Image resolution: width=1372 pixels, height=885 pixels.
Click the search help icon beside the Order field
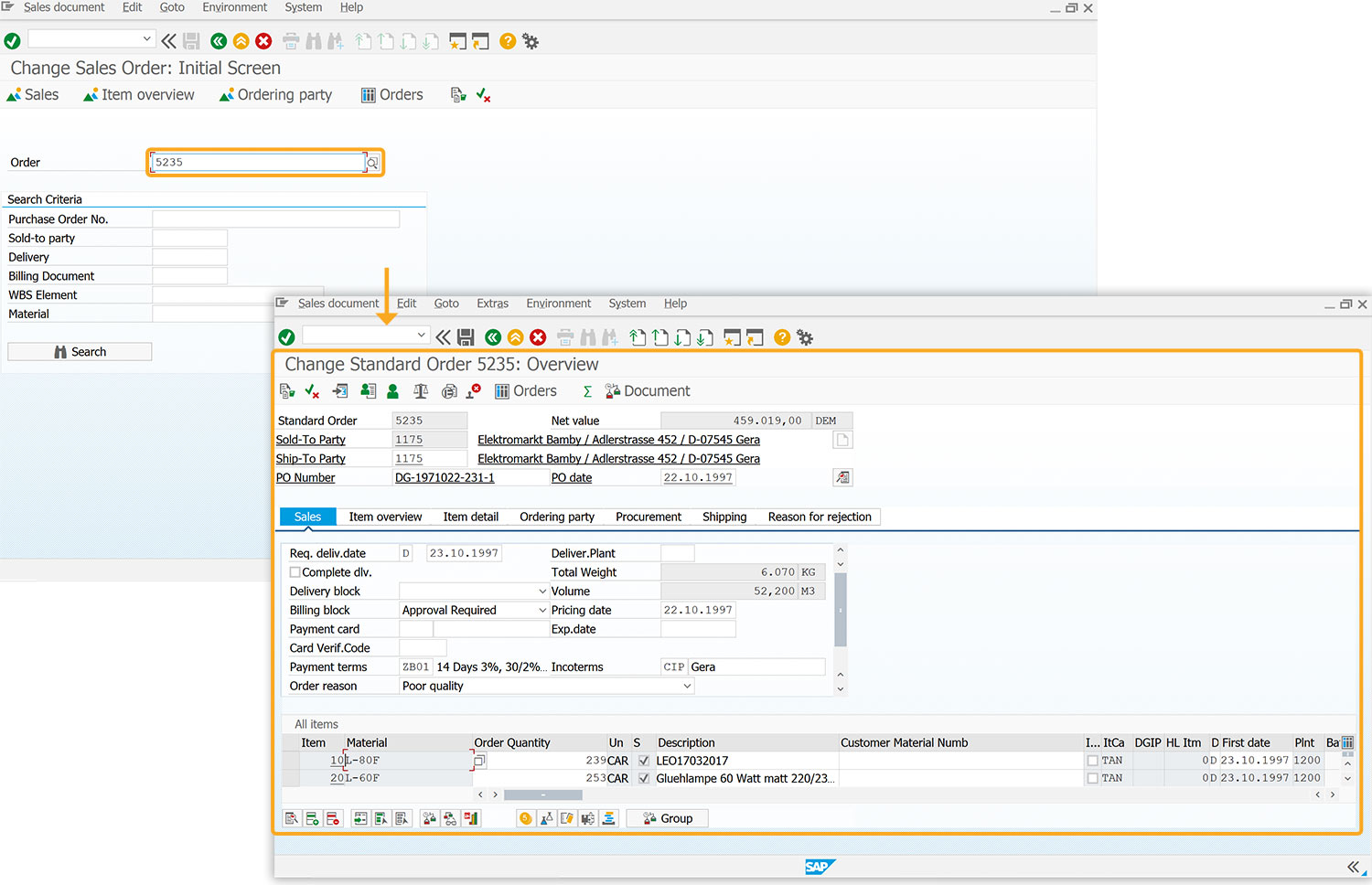(372, 163)
